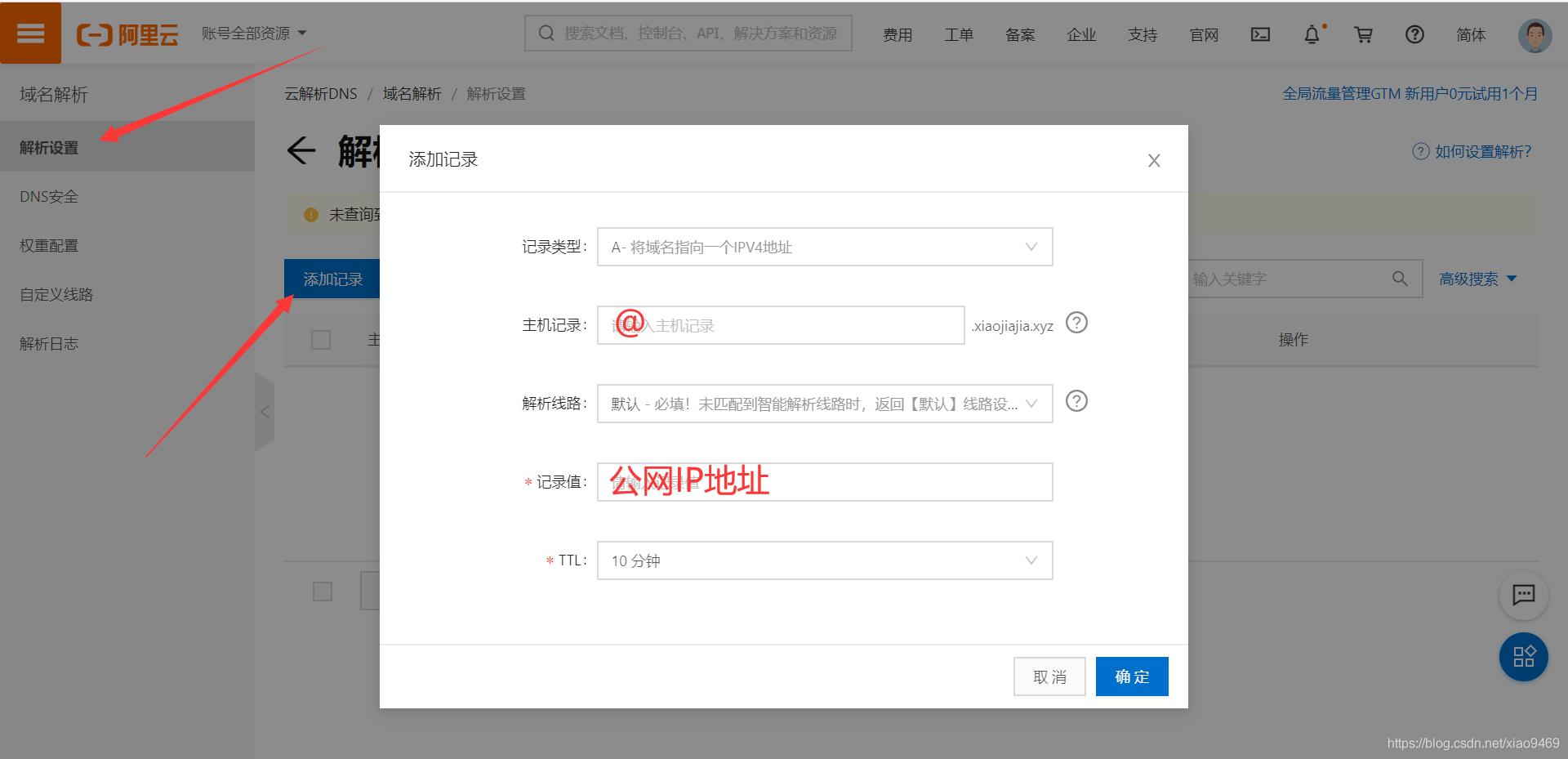Close the 添加记录 dialog with the X

[1154, 160]
